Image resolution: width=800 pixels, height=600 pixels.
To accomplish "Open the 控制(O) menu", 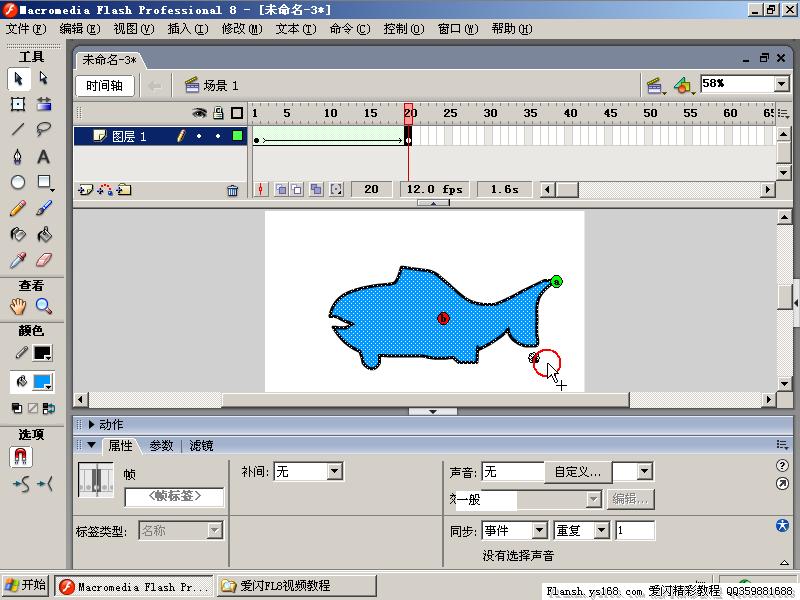I will [404, 29].
